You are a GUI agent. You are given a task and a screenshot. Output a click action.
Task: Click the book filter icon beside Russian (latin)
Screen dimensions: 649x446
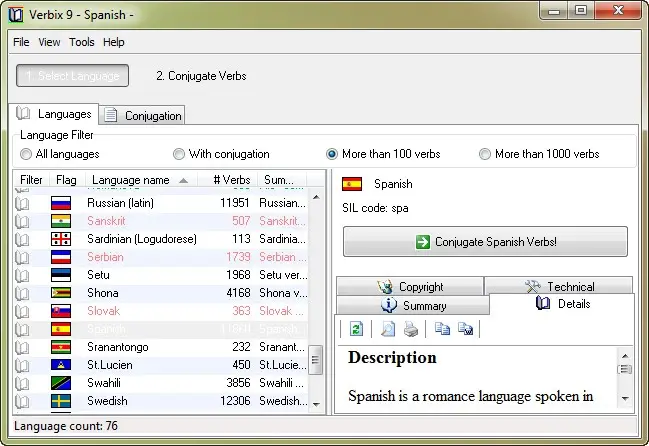(22, 203)
